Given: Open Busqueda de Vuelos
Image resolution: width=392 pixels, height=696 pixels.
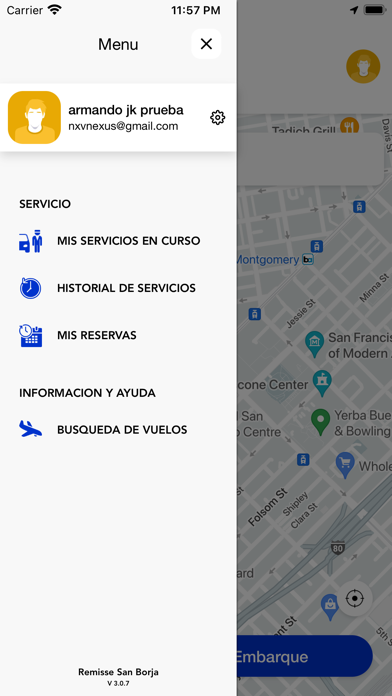Looking at the screenshot, I should 118,430.
